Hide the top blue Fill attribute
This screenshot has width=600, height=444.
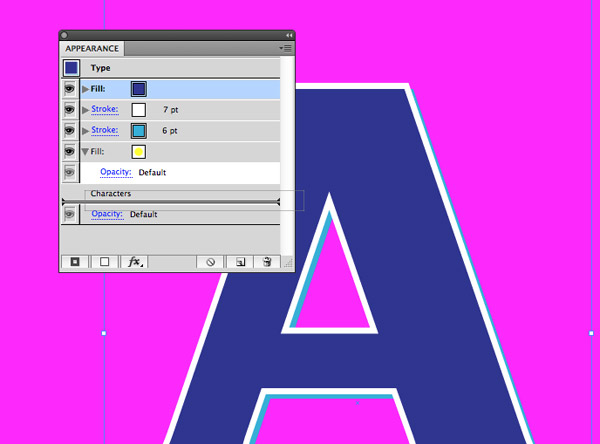pos(70,89)
